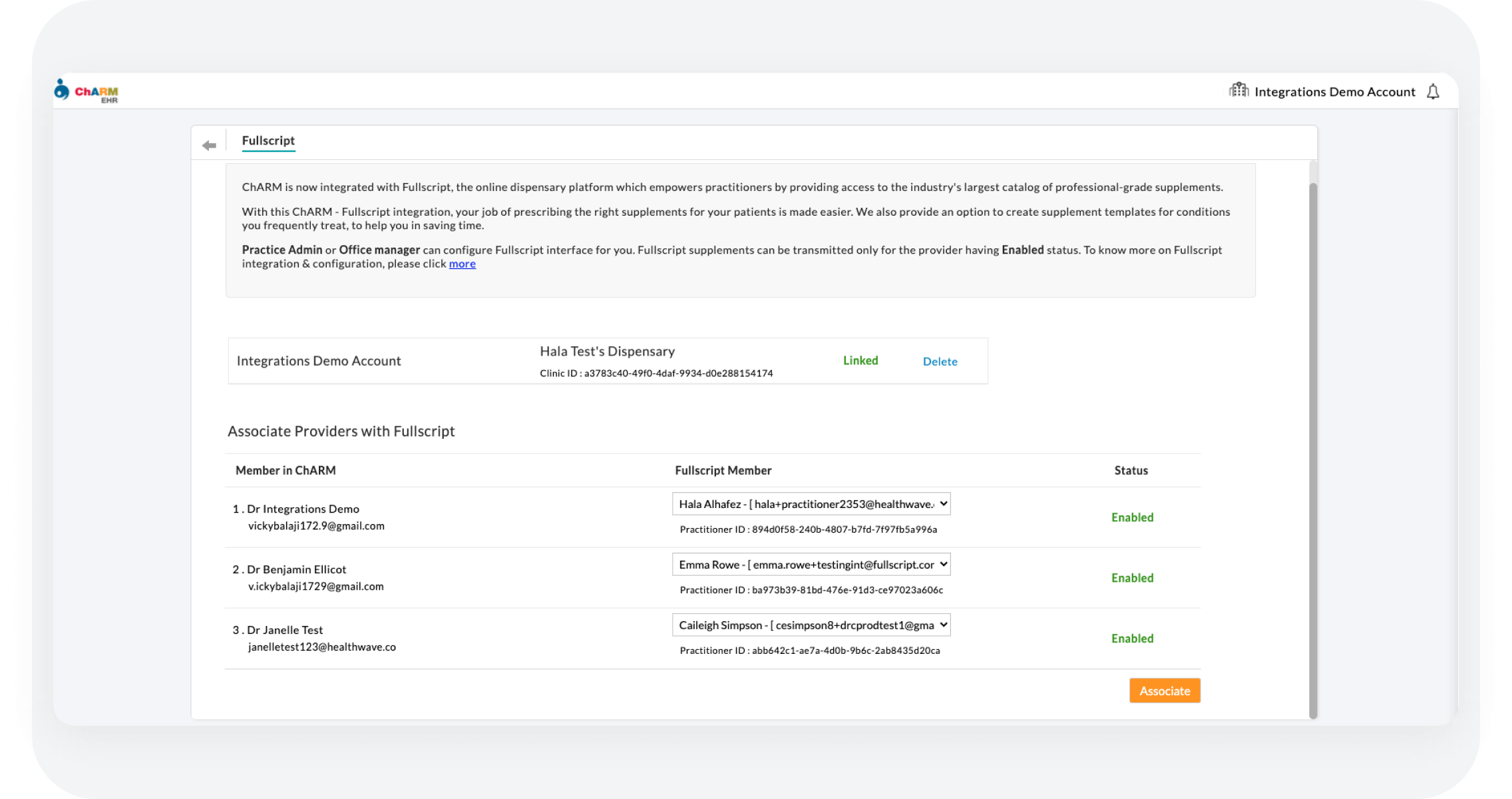
Task: Click Dr Integrations Demo provider name
Action: [x=303, y=509]
